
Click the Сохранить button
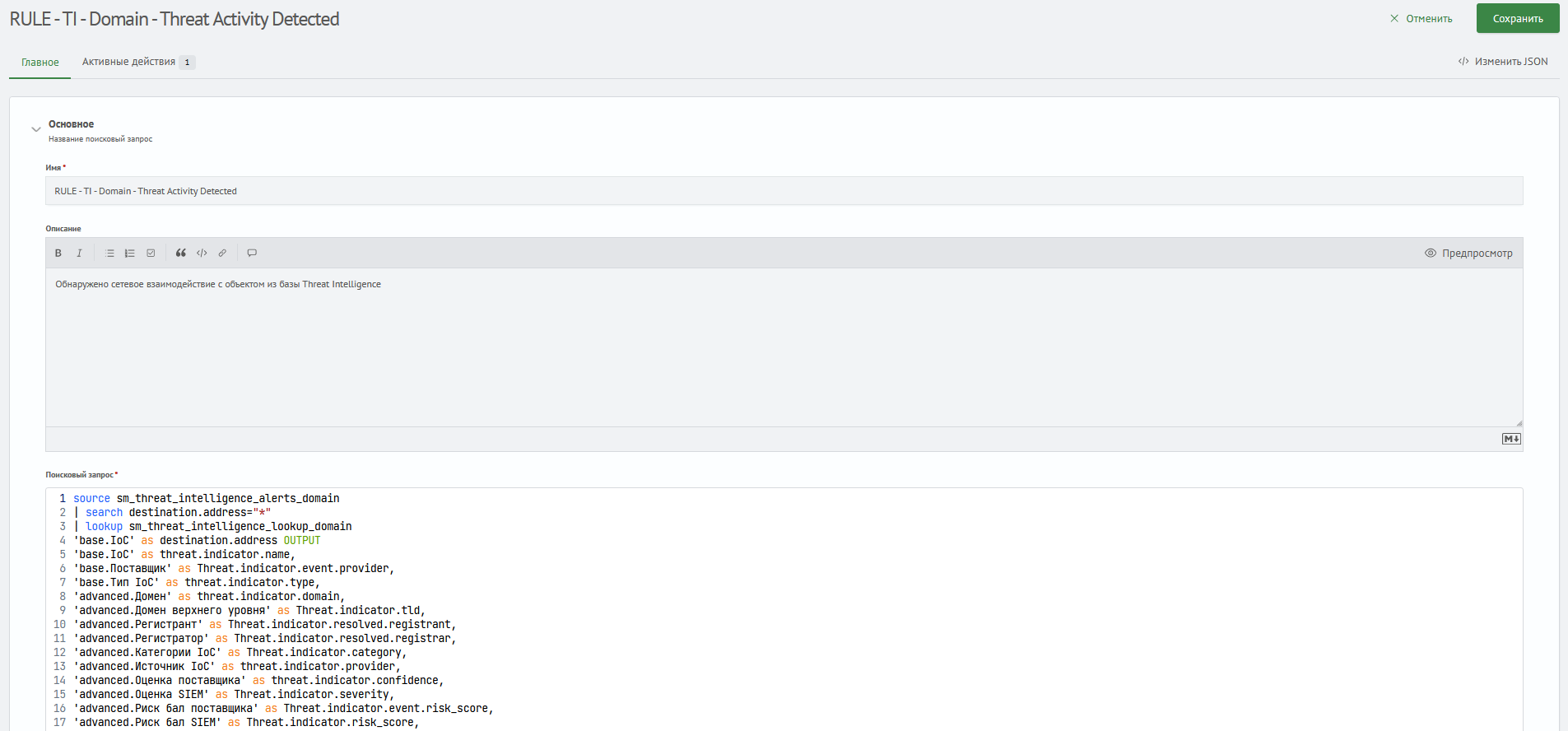(x=1517, y=18)
